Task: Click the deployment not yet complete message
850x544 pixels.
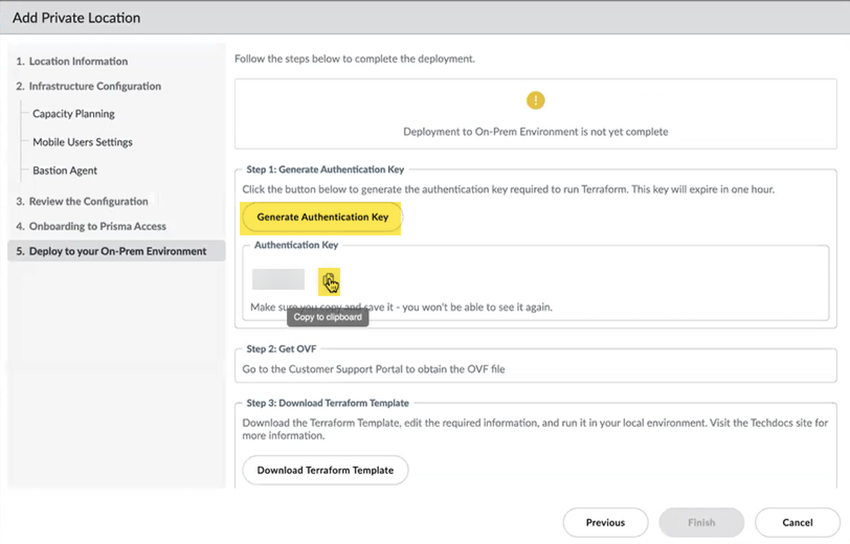Action: 535,131
